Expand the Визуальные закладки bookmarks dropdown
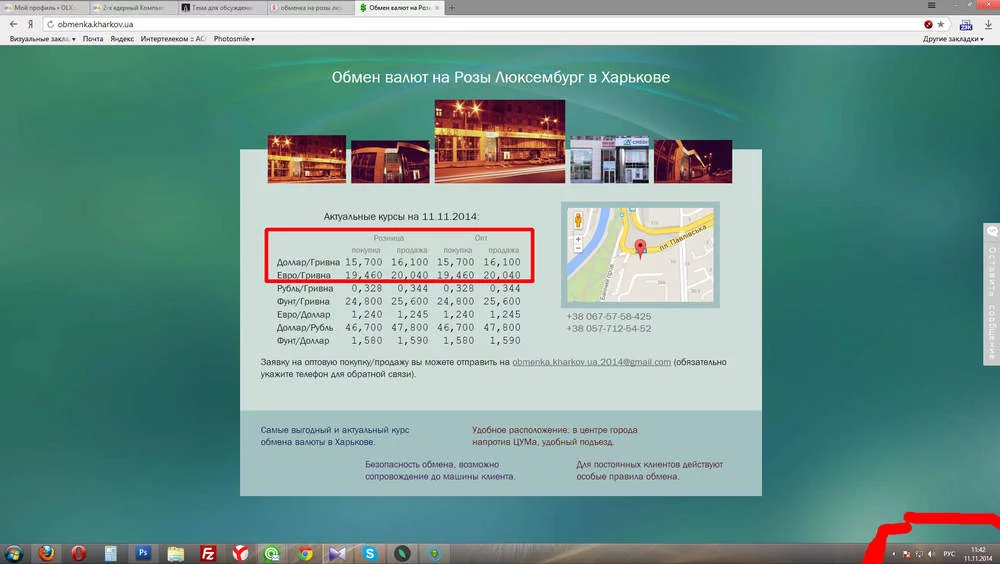The height and width of the screenshot is (564, 1000). tap(42, 39)
